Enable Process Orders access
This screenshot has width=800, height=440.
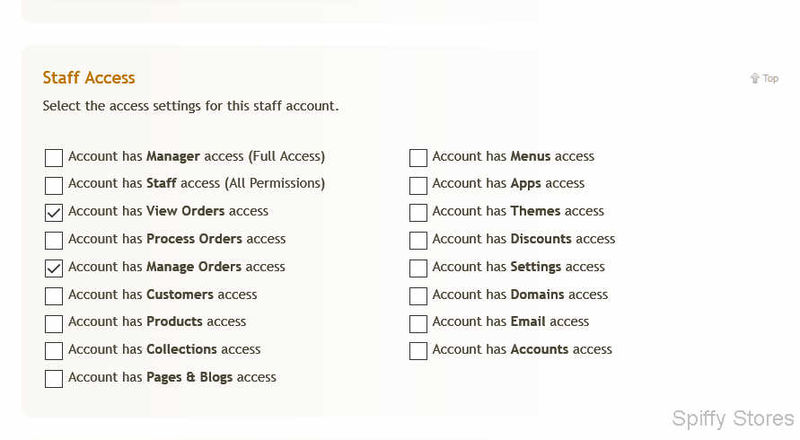[54, 240]
